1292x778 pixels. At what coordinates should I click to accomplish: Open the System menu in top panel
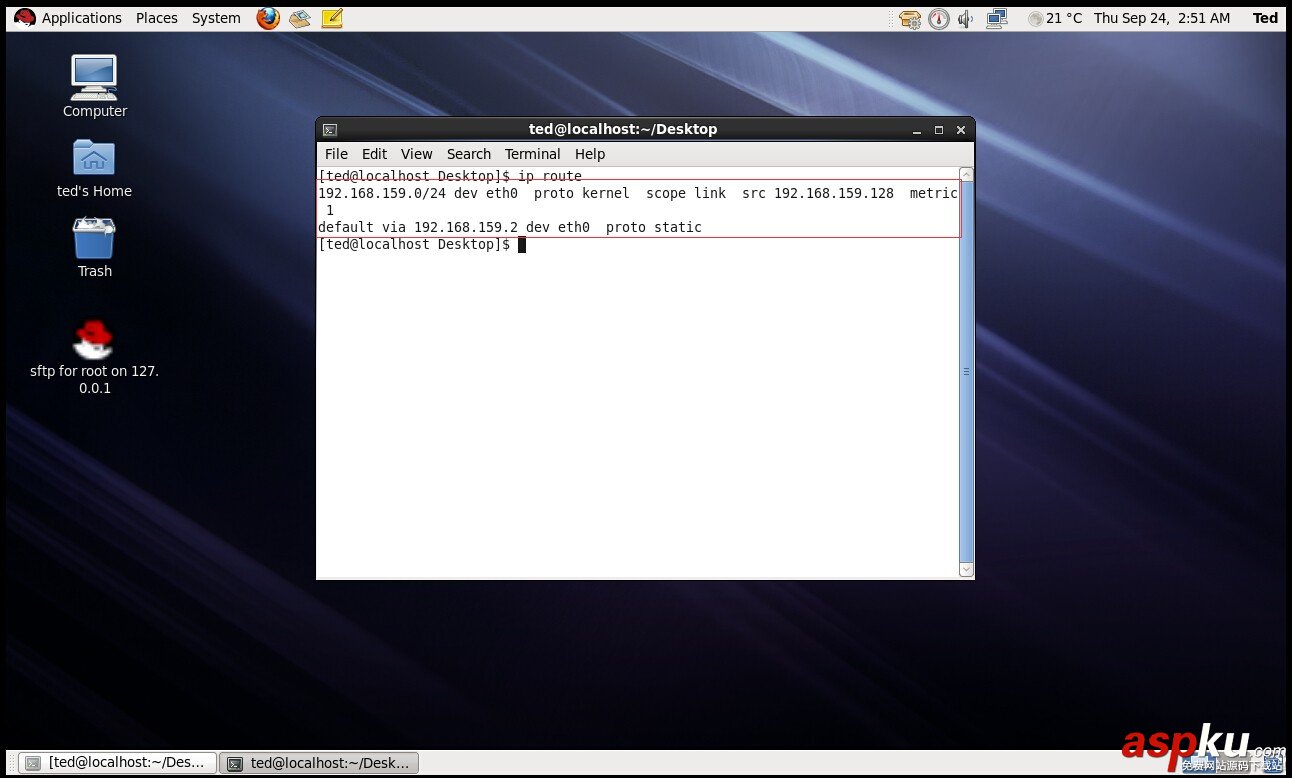click(216, 18)
